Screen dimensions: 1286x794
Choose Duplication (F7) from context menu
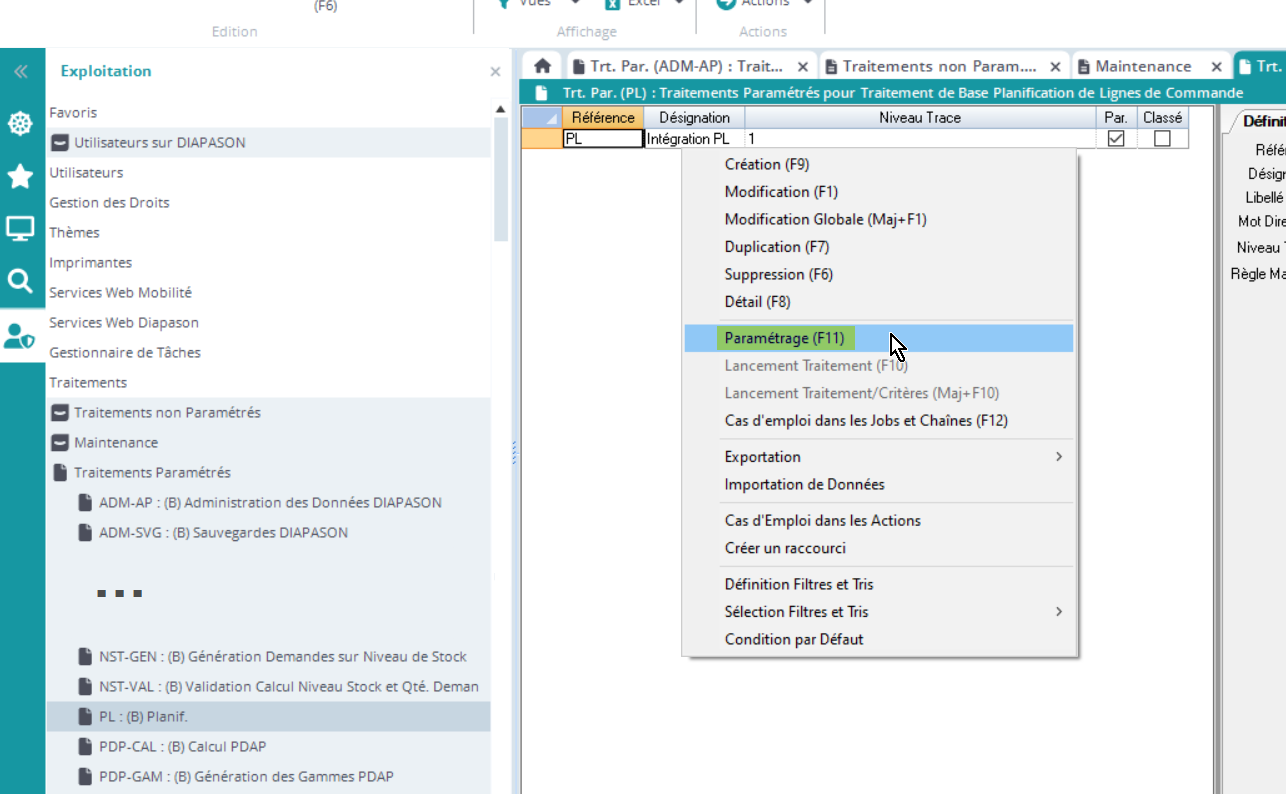point(776,247)
